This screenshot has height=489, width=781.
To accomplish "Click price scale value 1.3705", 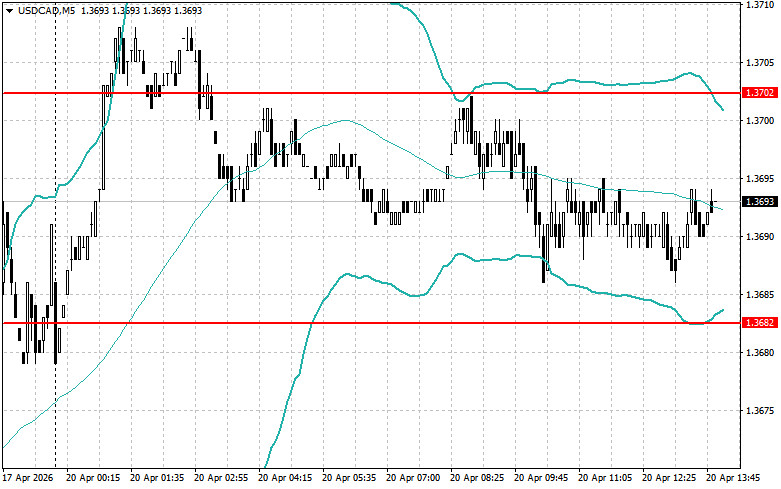I will pos(760,63).
